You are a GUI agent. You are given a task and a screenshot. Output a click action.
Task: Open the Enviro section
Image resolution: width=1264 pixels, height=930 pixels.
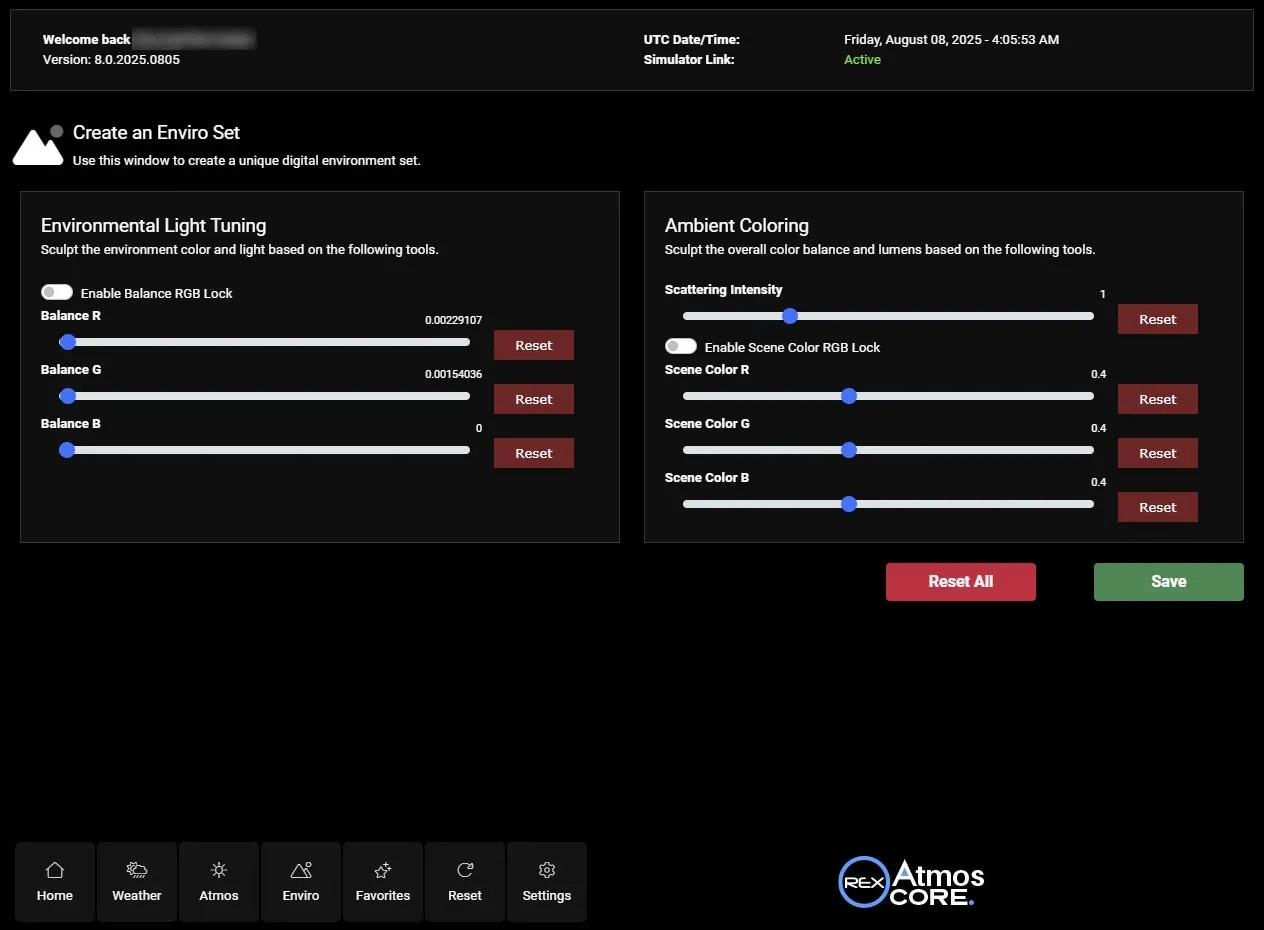click(300, 881)
